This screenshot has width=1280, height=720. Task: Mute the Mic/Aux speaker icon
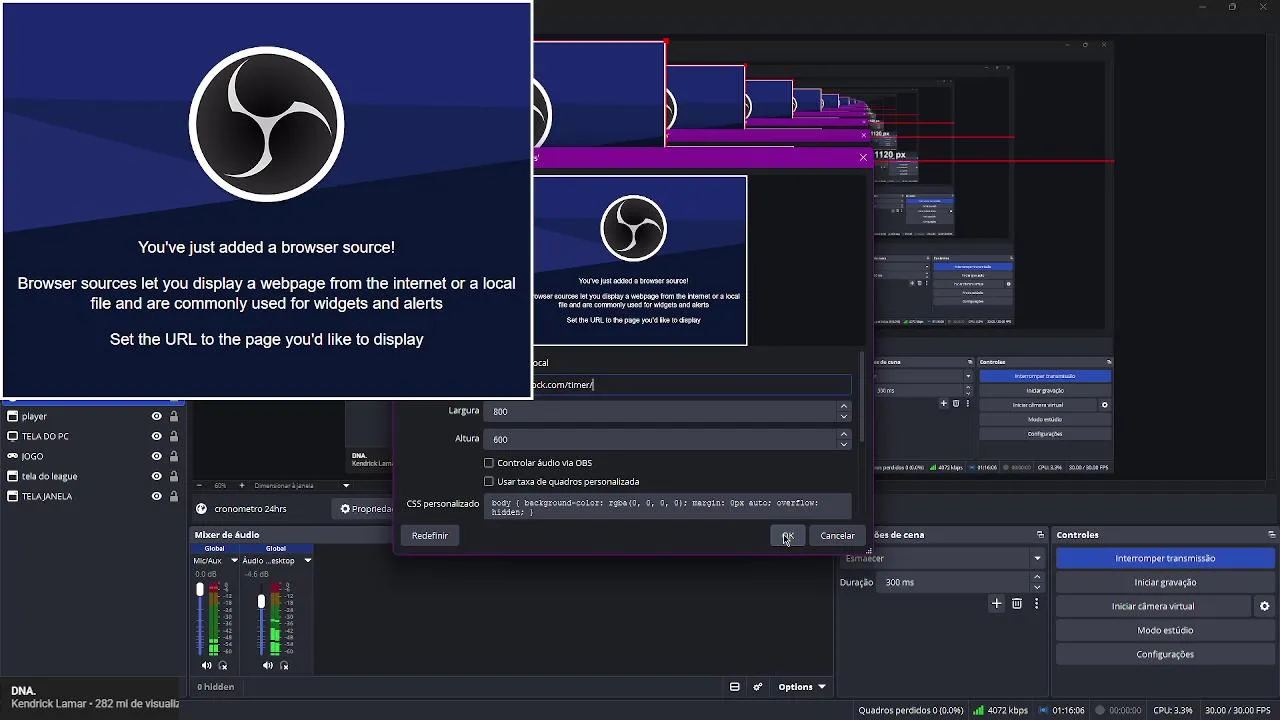[x=207, y=665]
